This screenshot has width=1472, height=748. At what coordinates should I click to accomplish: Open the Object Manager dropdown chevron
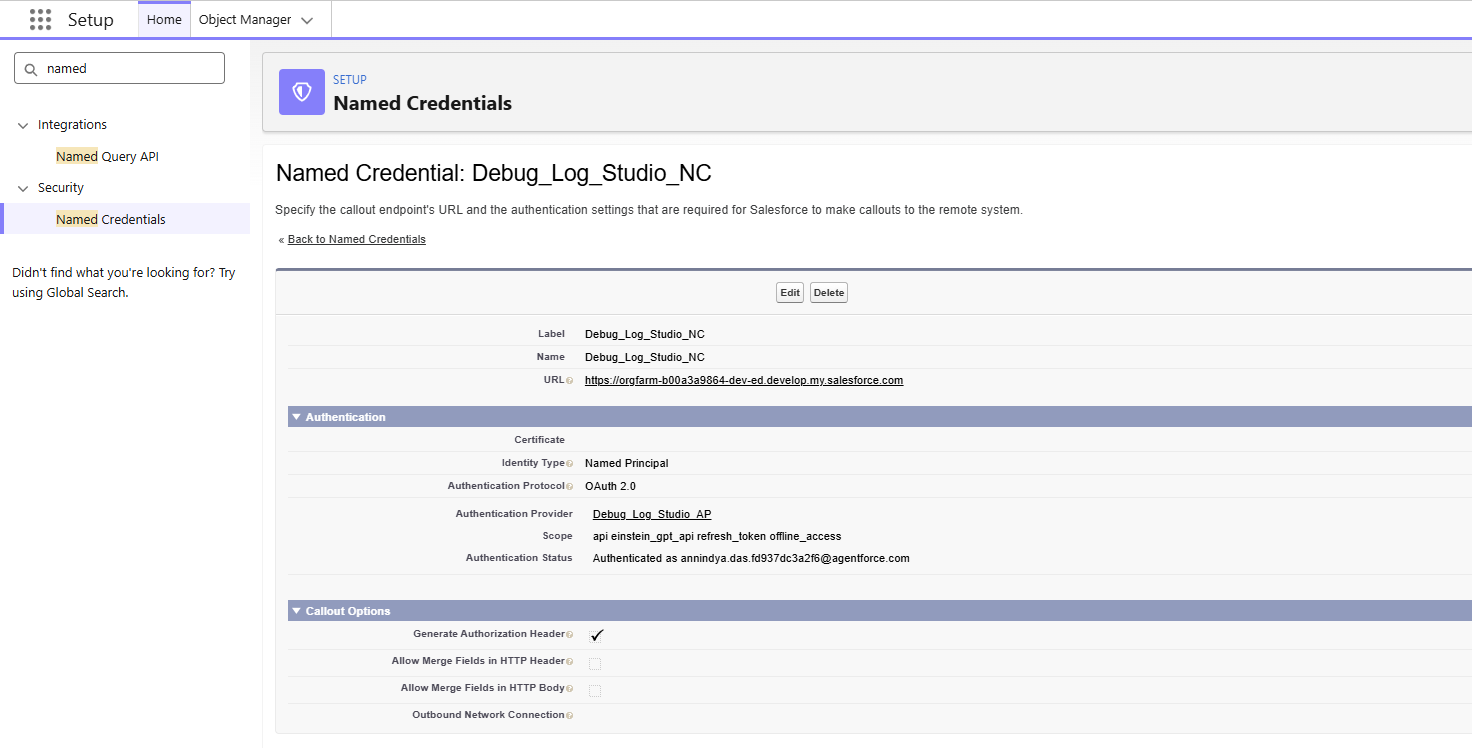pos(307,20)
